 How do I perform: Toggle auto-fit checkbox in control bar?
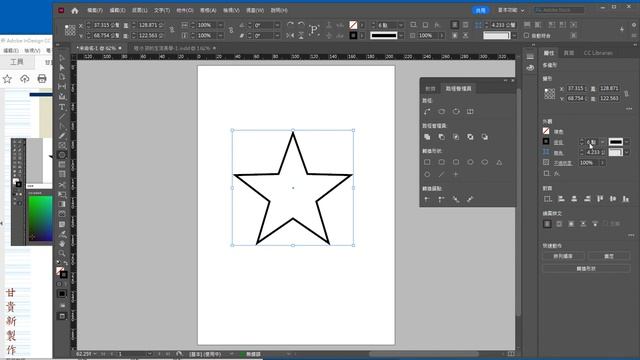pos(527,36)
